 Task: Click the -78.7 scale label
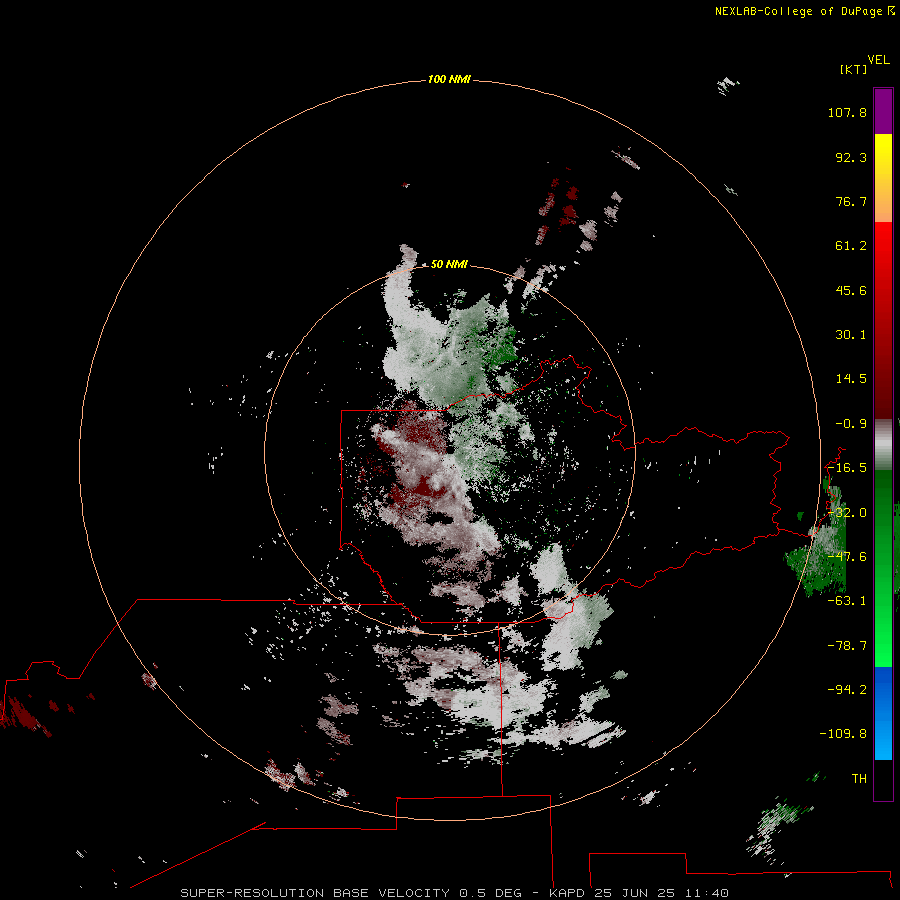click(847, 646)
